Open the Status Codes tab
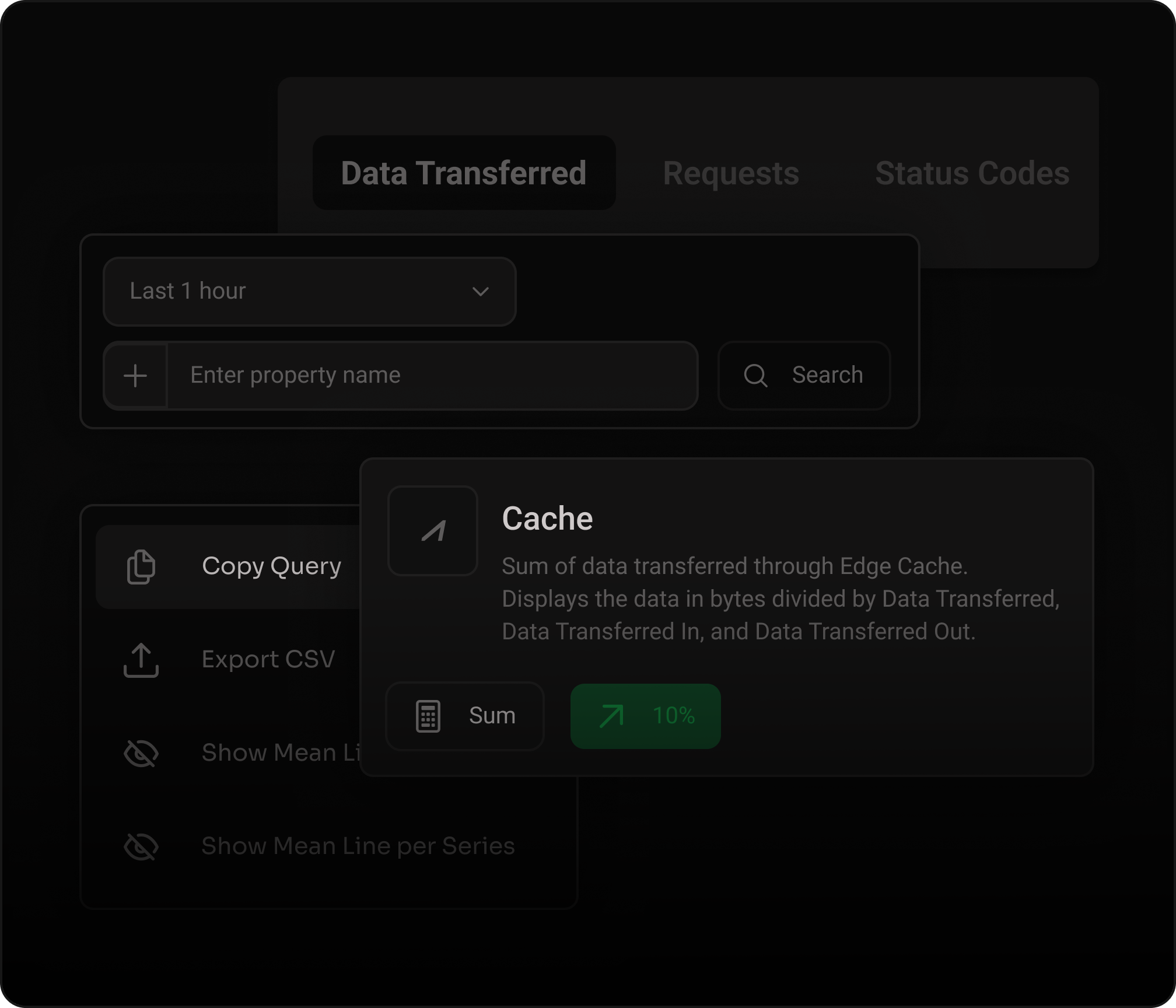The width and height of the screenshot is (1176, 1008). [x=971, y=173]
